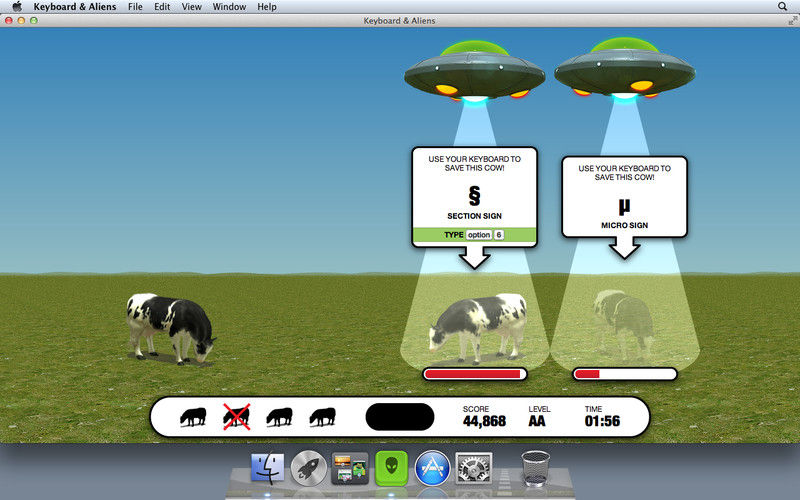
Task: Toggle fullscreen with the window arrows icon
Action: (x=792, y=20)
